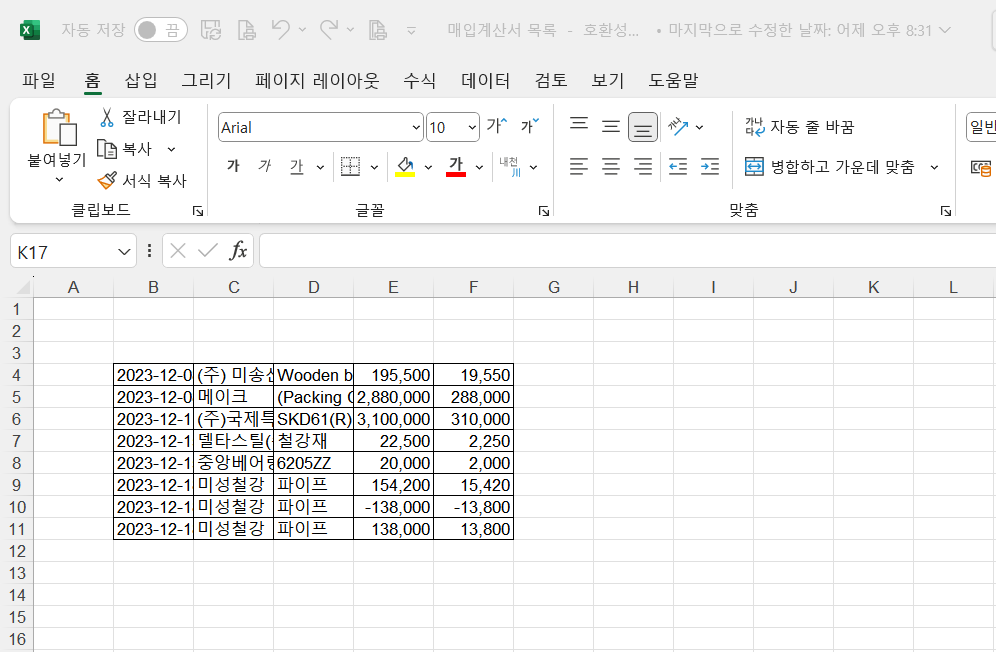Expand the Paste options arrow below 붙여넣기
Viewport: 996px width, 652px height.
[59, 180]
